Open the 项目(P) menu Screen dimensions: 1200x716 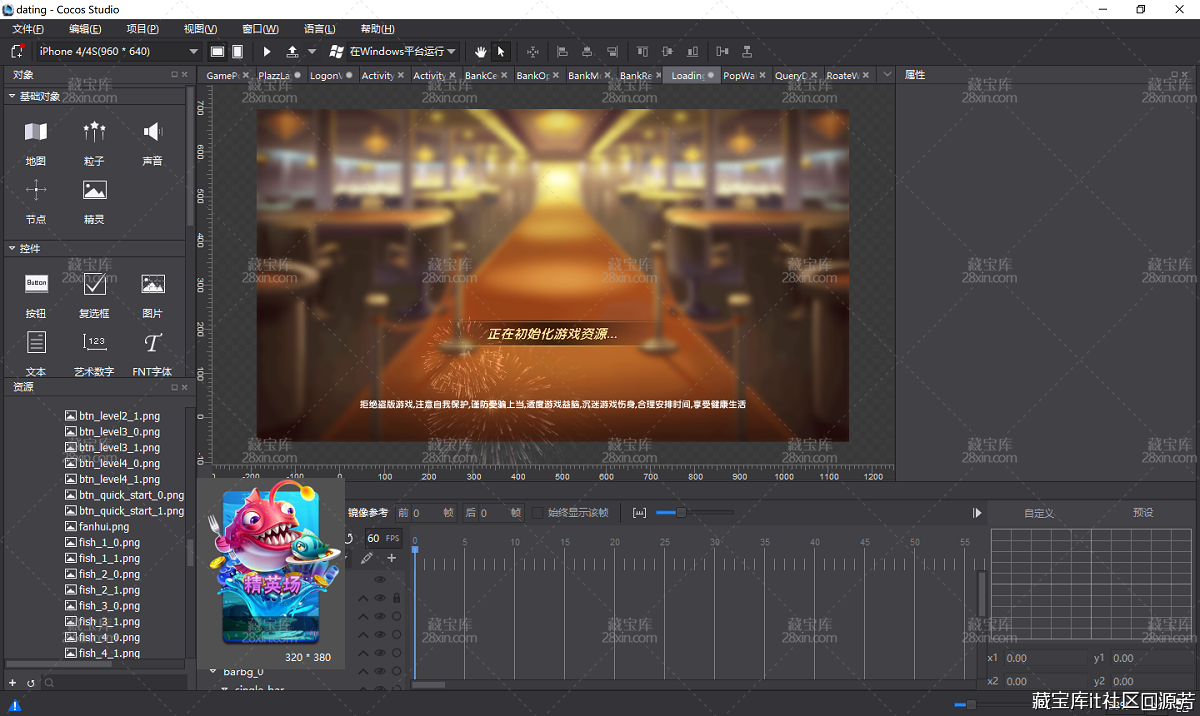pos(143,29)
